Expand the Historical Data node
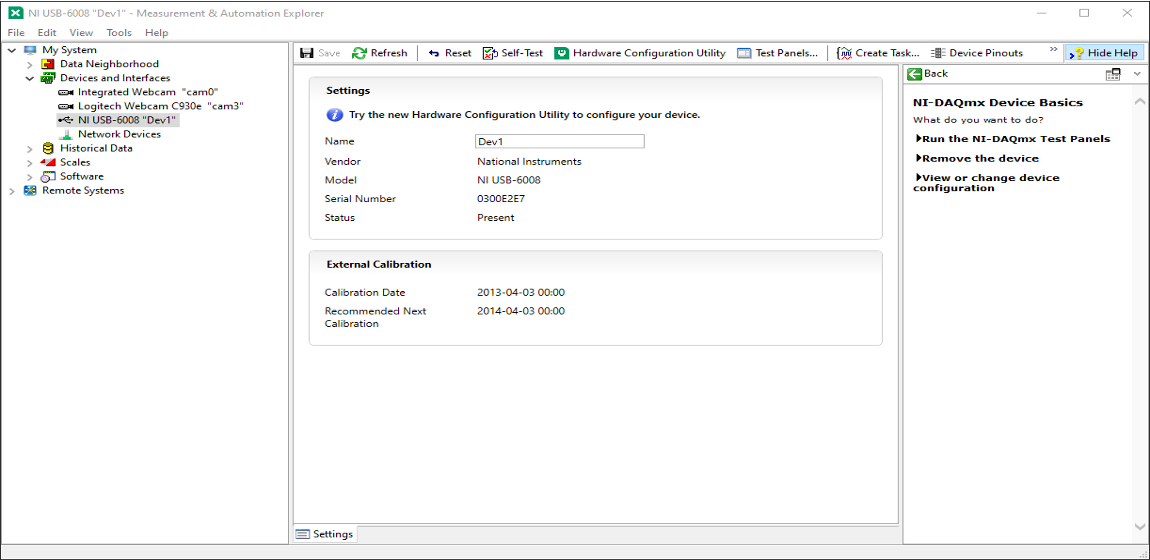The height and width of the screenshot is (560, 1150). tap(30, 149)
